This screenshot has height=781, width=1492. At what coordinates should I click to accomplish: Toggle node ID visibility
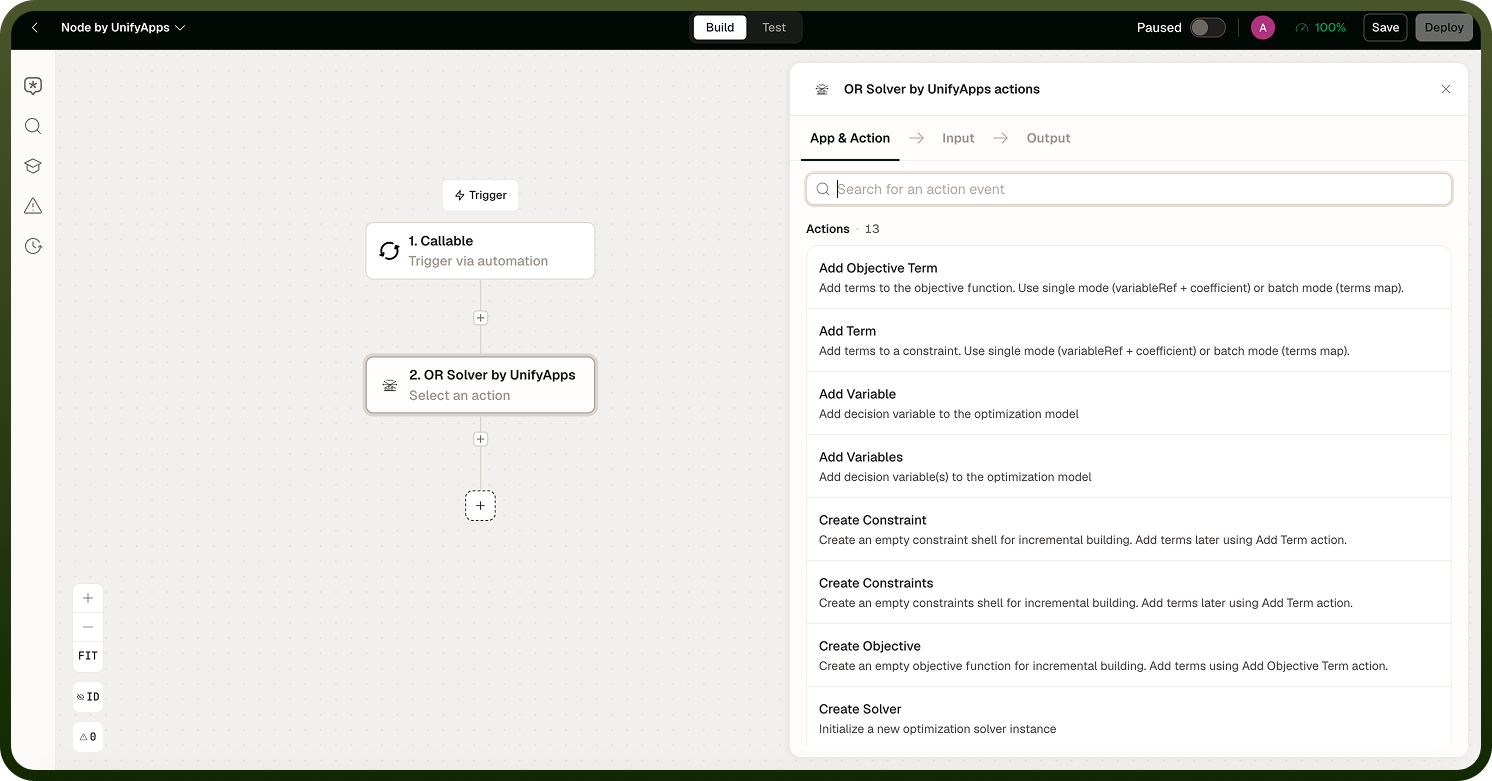[x=88, y=697]
